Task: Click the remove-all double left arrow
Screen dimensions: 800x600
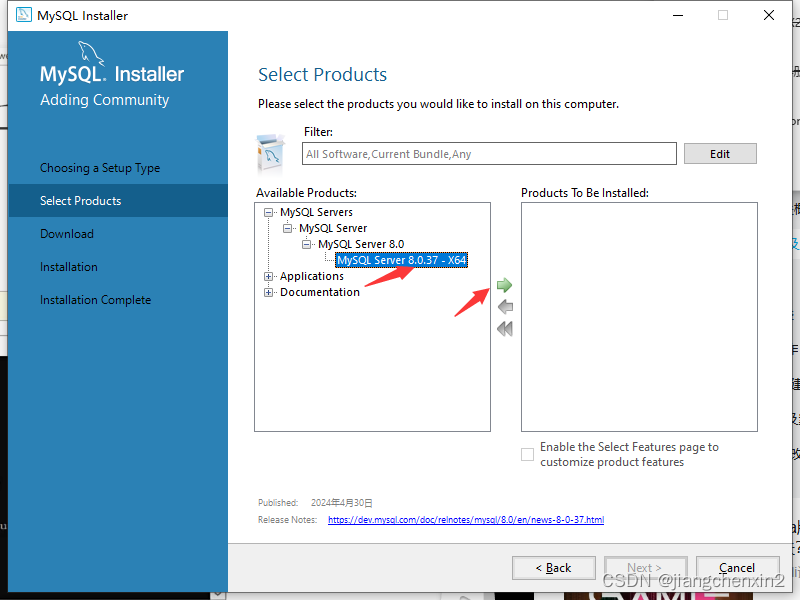Action: click(x=505, y=329)
